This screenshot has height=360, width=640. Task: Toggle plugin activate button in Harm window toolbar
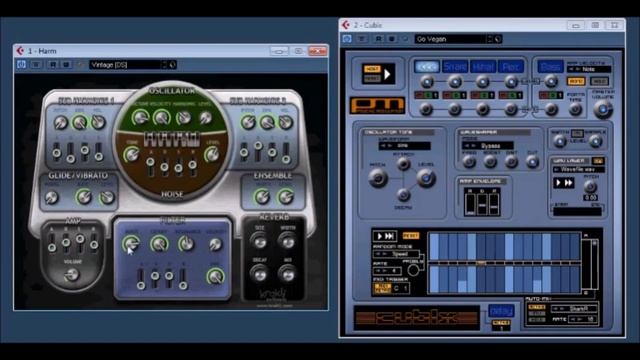coord(21,64)
